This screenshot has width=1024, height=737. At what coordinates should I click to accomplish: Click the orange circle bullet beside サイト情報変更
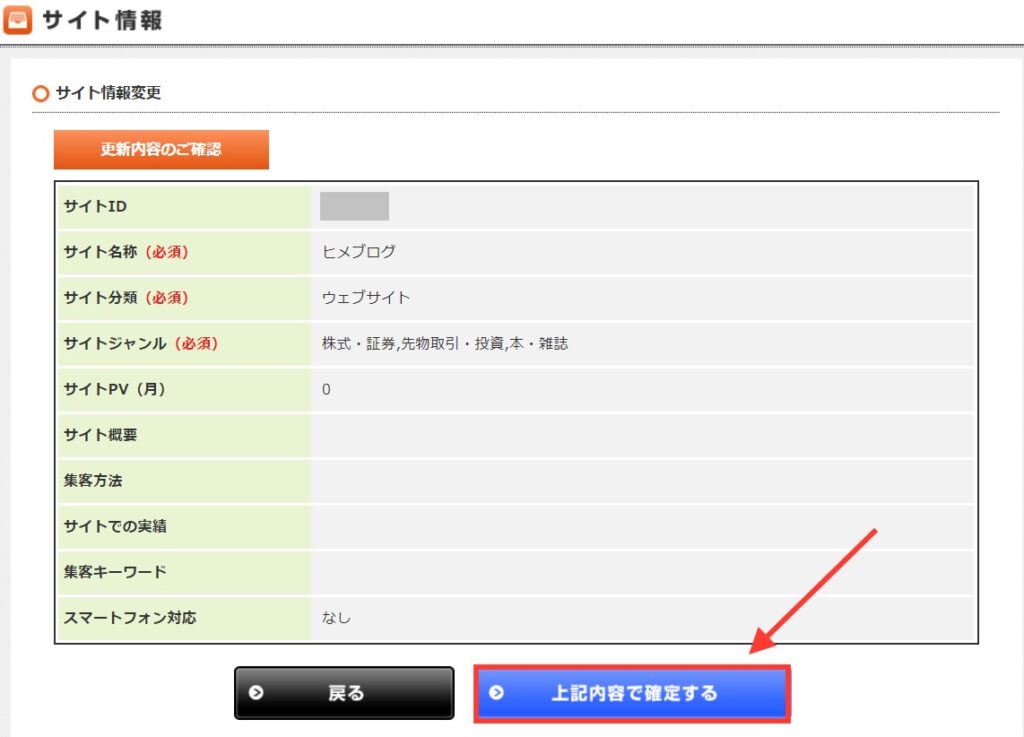coord(41,94)
